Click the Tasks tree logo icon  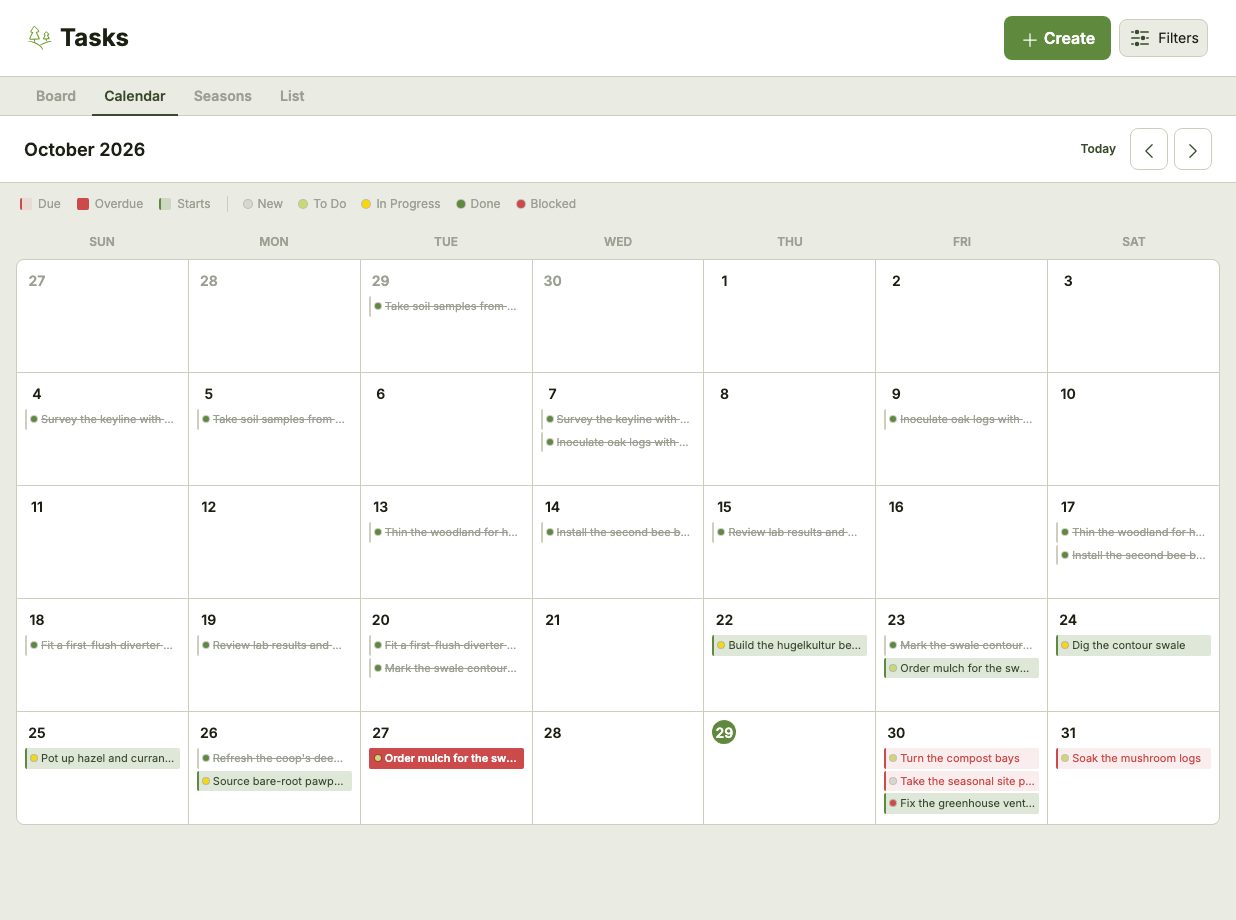pos(39,38)
